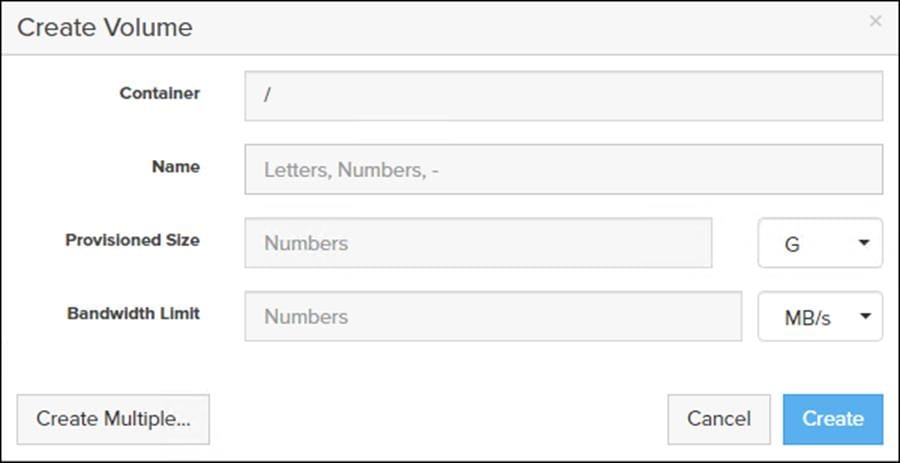Viewport: 900px width, 463px height.
Task: Click the Name label
Action: click(x=176, y=166)
